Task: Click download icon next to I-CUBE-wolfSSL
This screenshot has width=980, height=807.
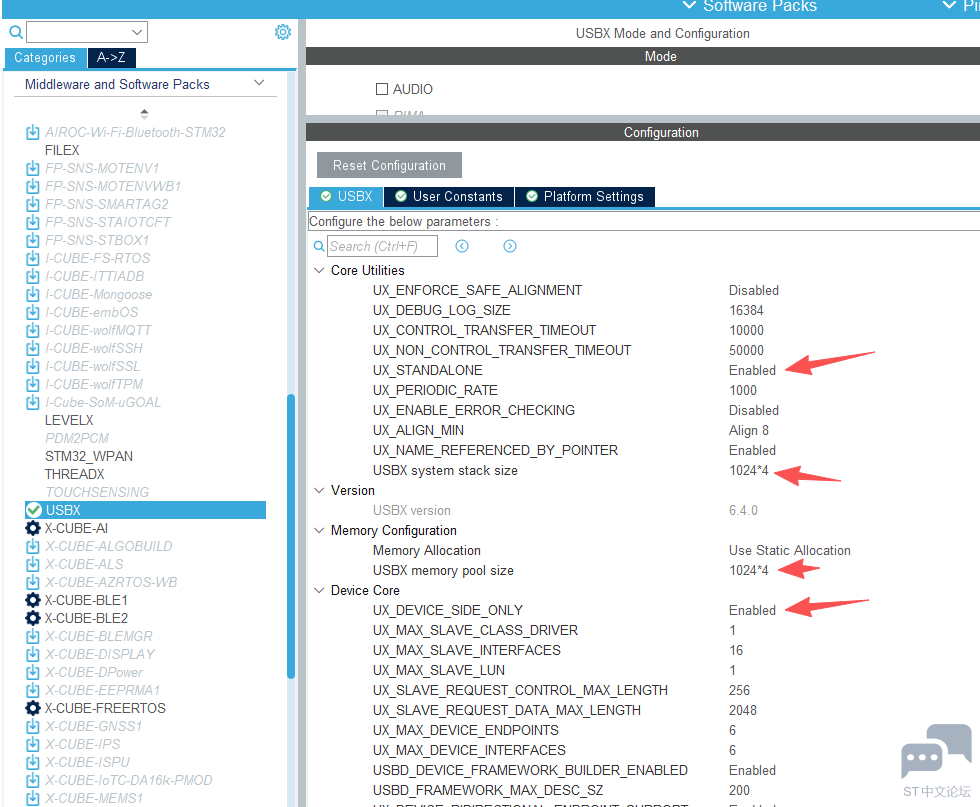Action: (x=32, y=366)
